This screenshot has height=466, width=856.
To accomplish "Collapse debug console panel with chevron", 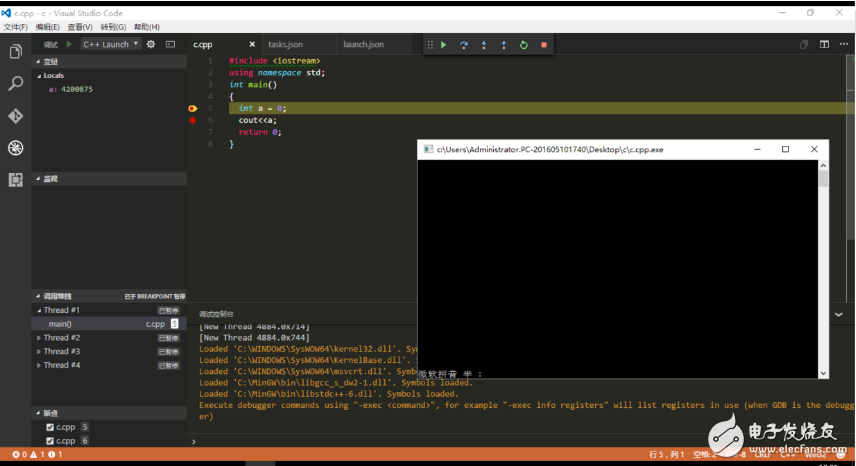I will pyautogui.click(x=839, y=314).
